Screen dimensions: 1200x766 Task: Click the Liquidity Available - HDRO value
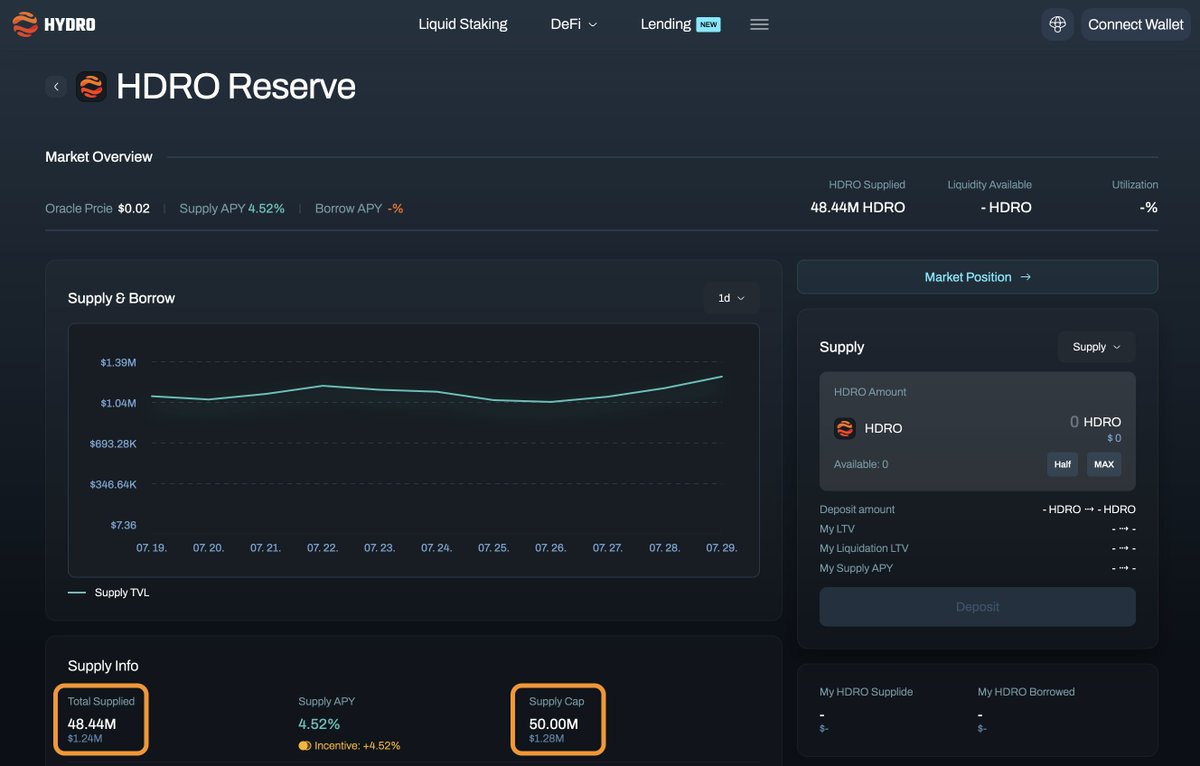[1006, 208]
